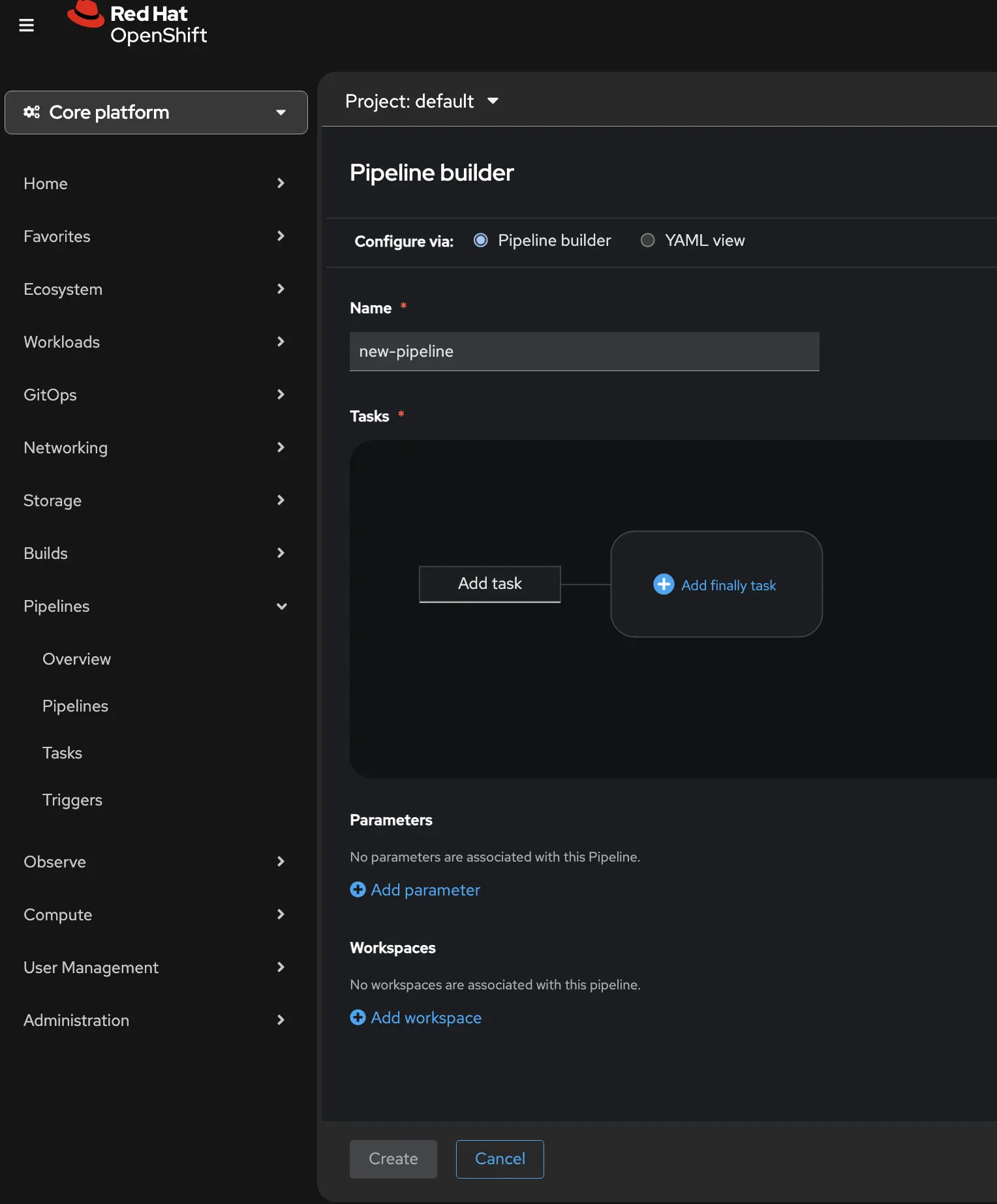Select Pipeline builder radio option

click(481, 241)
